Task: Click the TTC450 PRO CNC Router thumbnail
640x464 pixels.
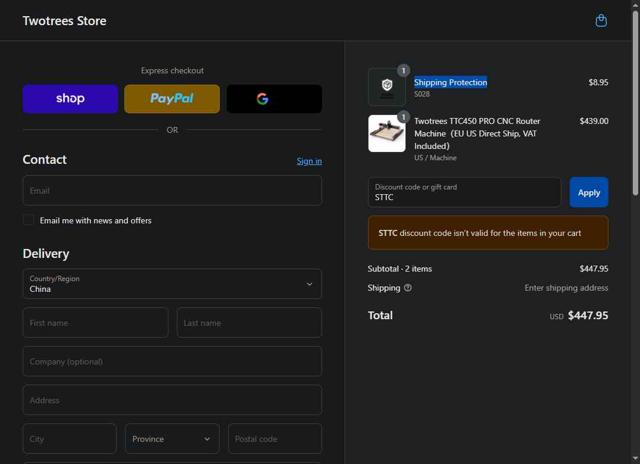Action: point(387,133)
